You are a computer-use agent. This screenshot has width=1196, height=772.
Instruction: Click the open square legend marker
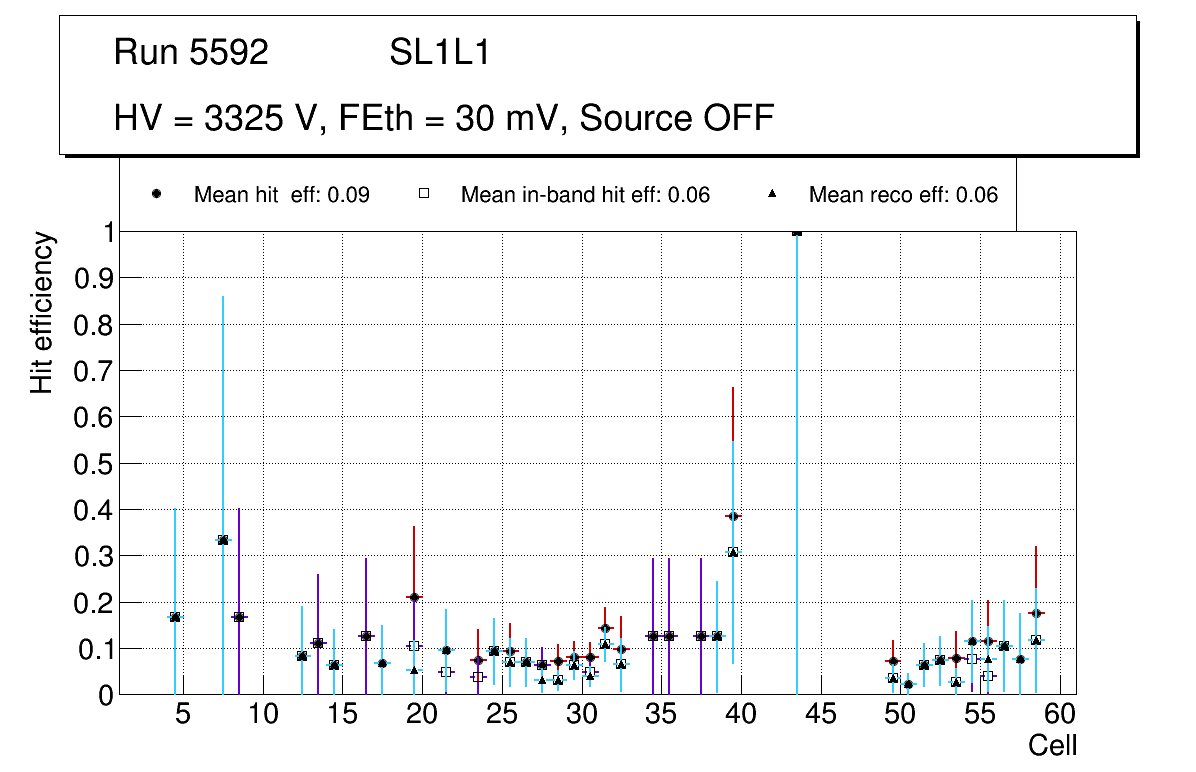coord(423,194)
